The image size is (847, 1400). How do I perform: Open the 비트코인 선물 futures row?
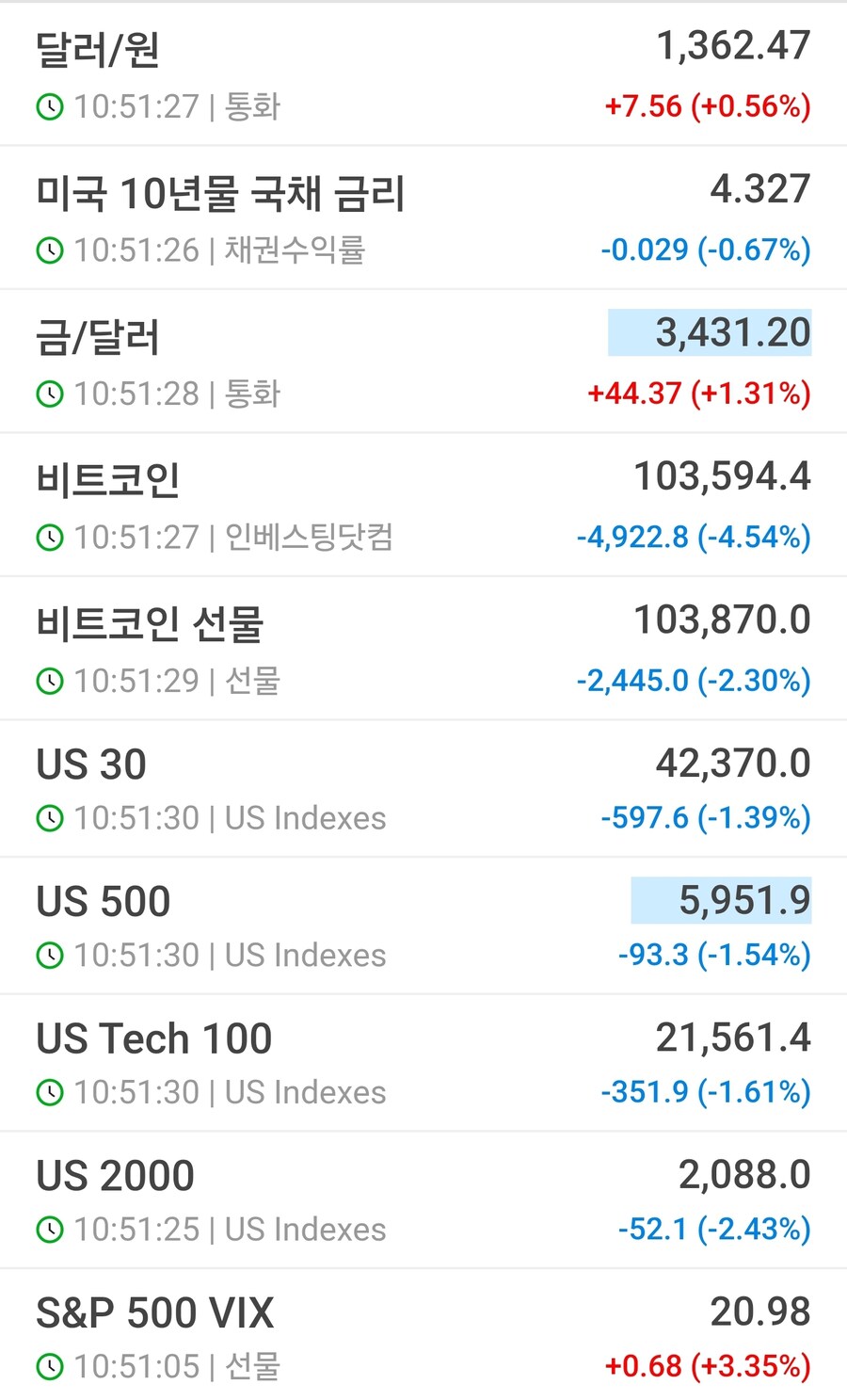pos(423,648)
